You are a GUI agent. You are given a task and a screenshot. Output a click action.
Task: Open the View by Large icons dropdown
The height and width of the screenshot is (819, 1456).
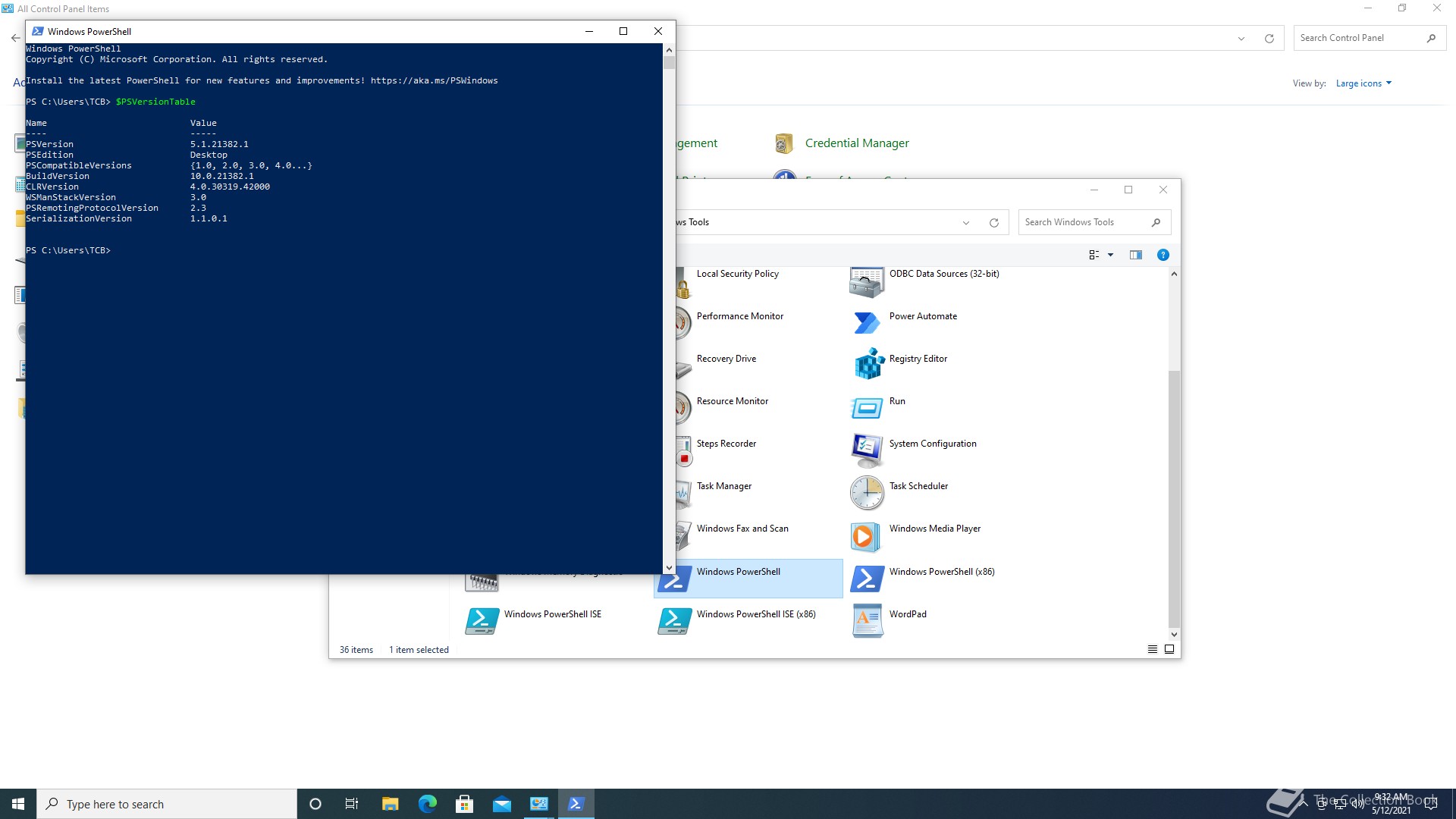point(1363,83)
